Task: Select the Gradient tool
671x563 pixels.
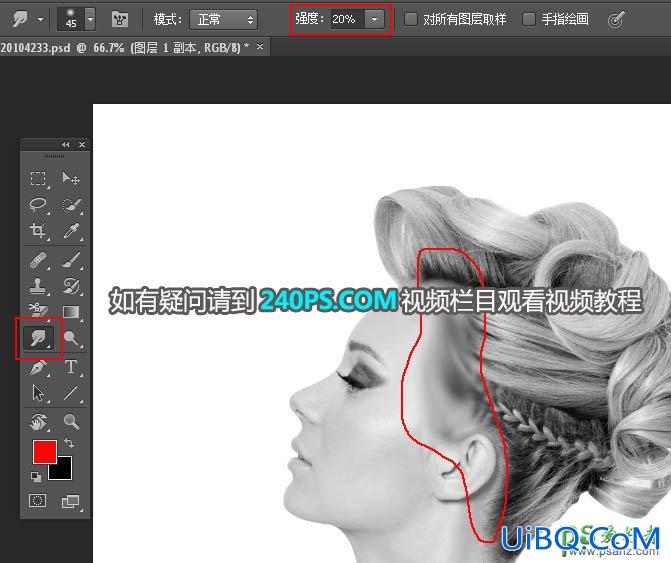Action: (71, 312)
